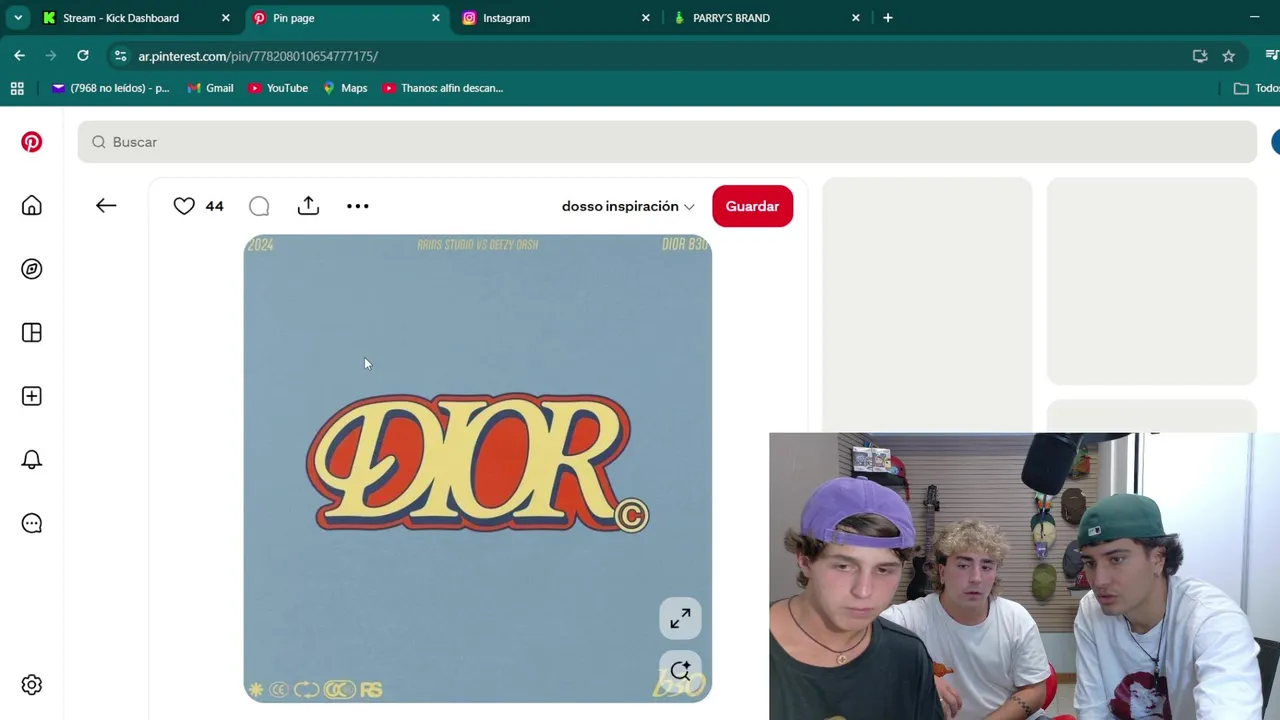The image size is (1280, 720).
Task: Open all bookmarks folder
Action: [1256, 88]
